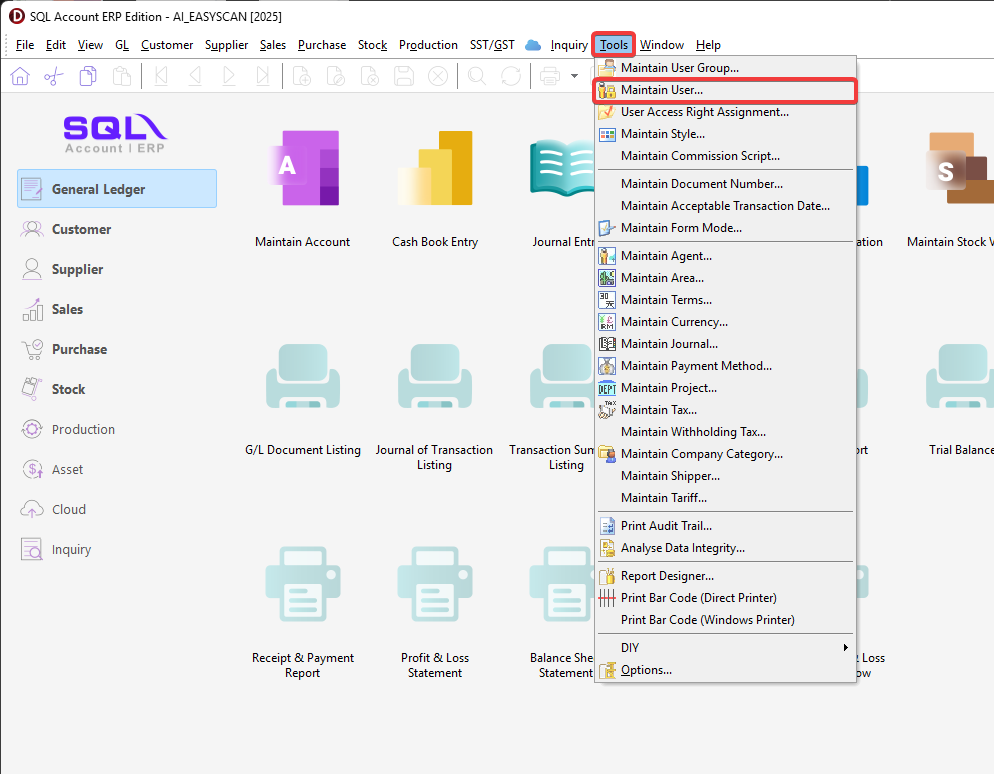The width and height of the screenshot is (994, 774).
Task: Go to the Inquiry section in sidebar
Action: [71, 549]
